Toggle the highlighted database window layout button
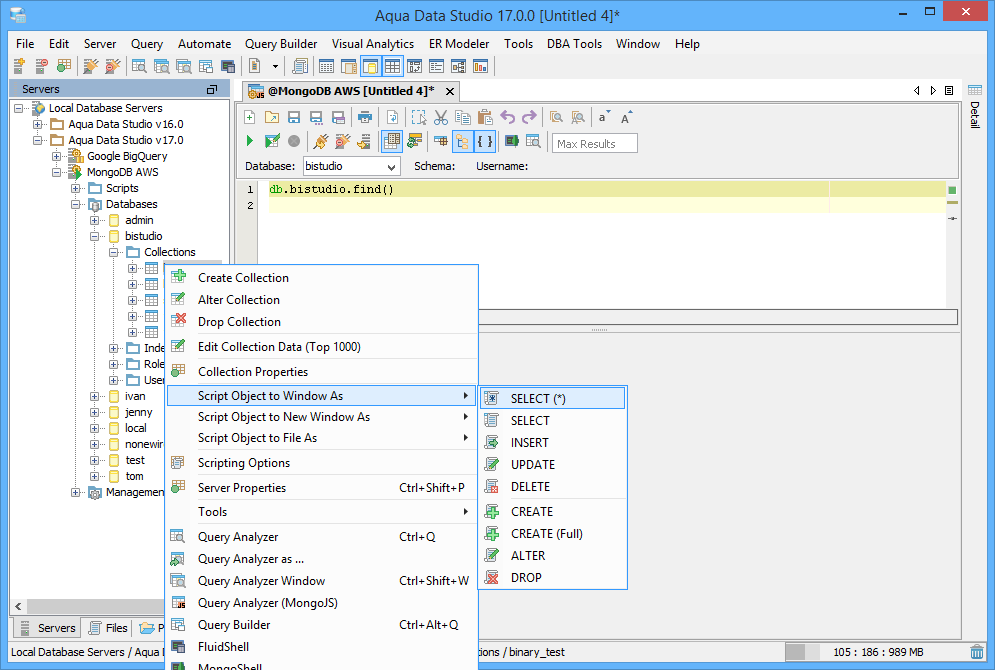This screenshot has height=670, width=995. [370, 66]
